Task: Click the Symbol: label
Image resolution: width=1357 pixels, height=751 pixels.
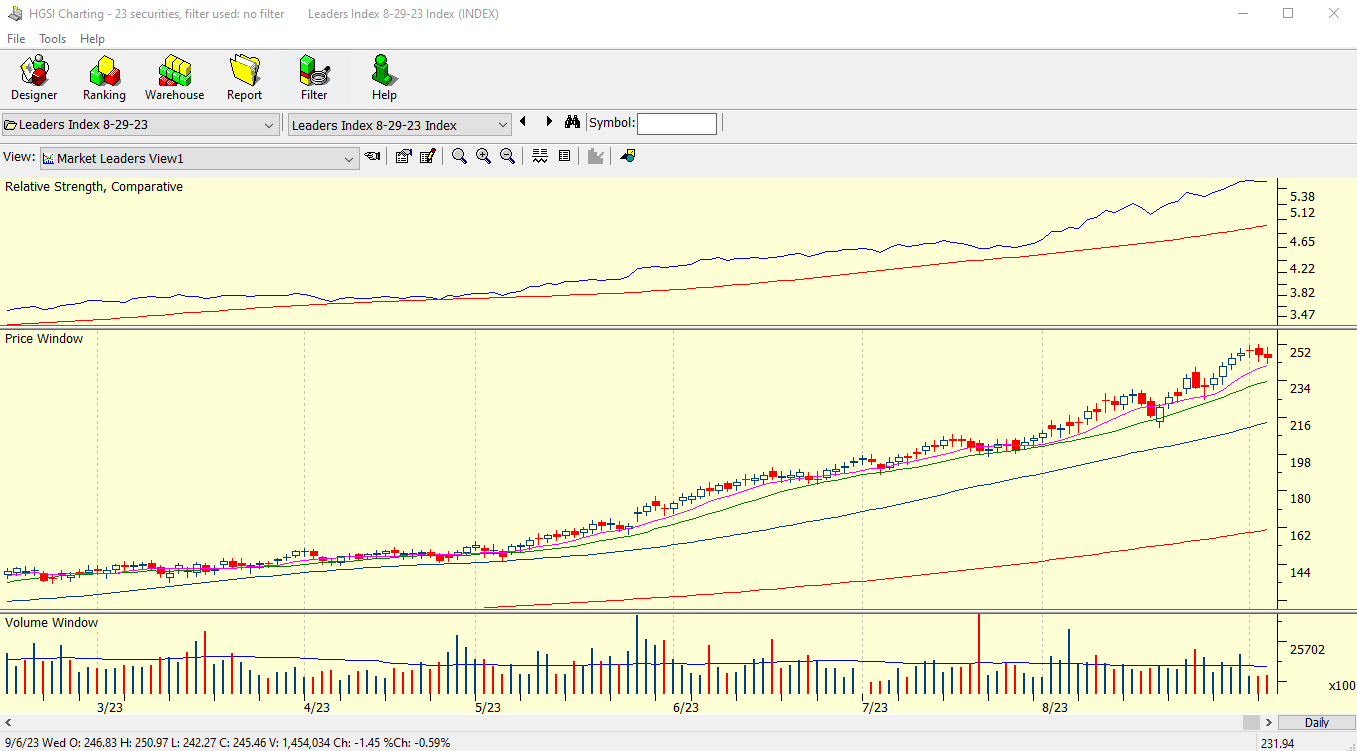Action: (611, 123)
